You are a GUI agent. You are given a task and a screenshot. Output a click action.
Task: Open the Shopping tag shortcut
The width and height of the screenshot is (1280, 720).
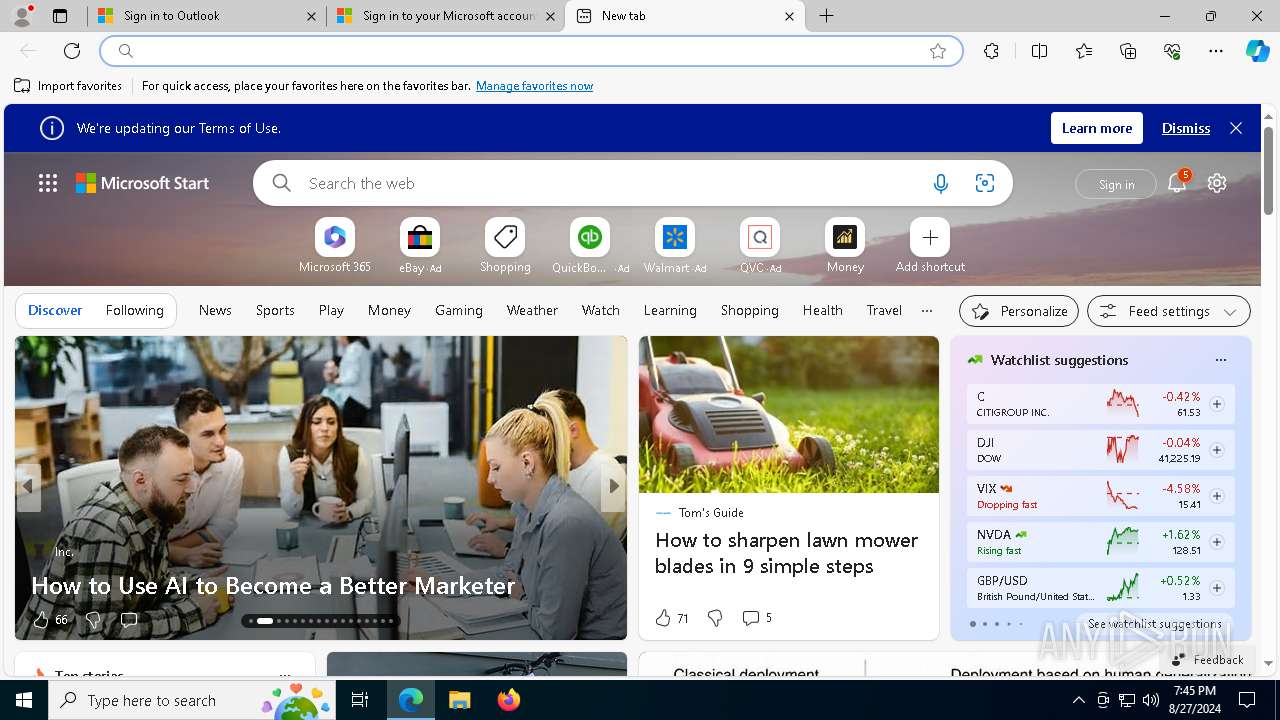(505, 246)
